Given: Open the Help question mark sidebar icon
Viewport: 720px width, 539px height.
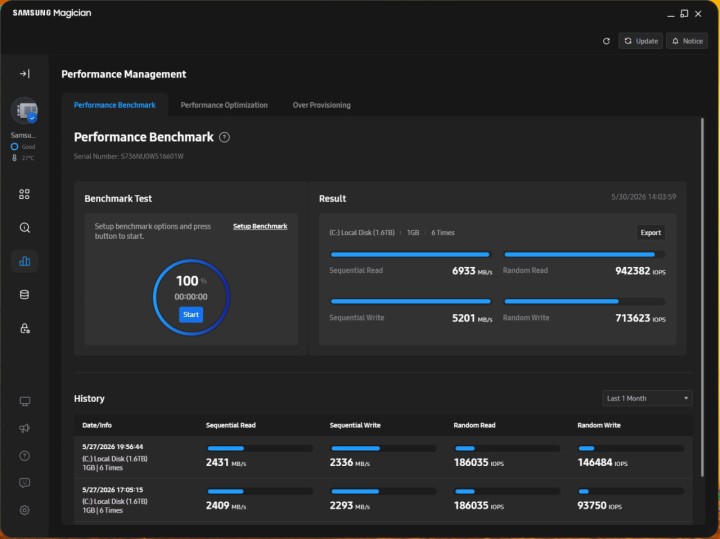Looking at the screenshot, I should (x=25, y=455).
